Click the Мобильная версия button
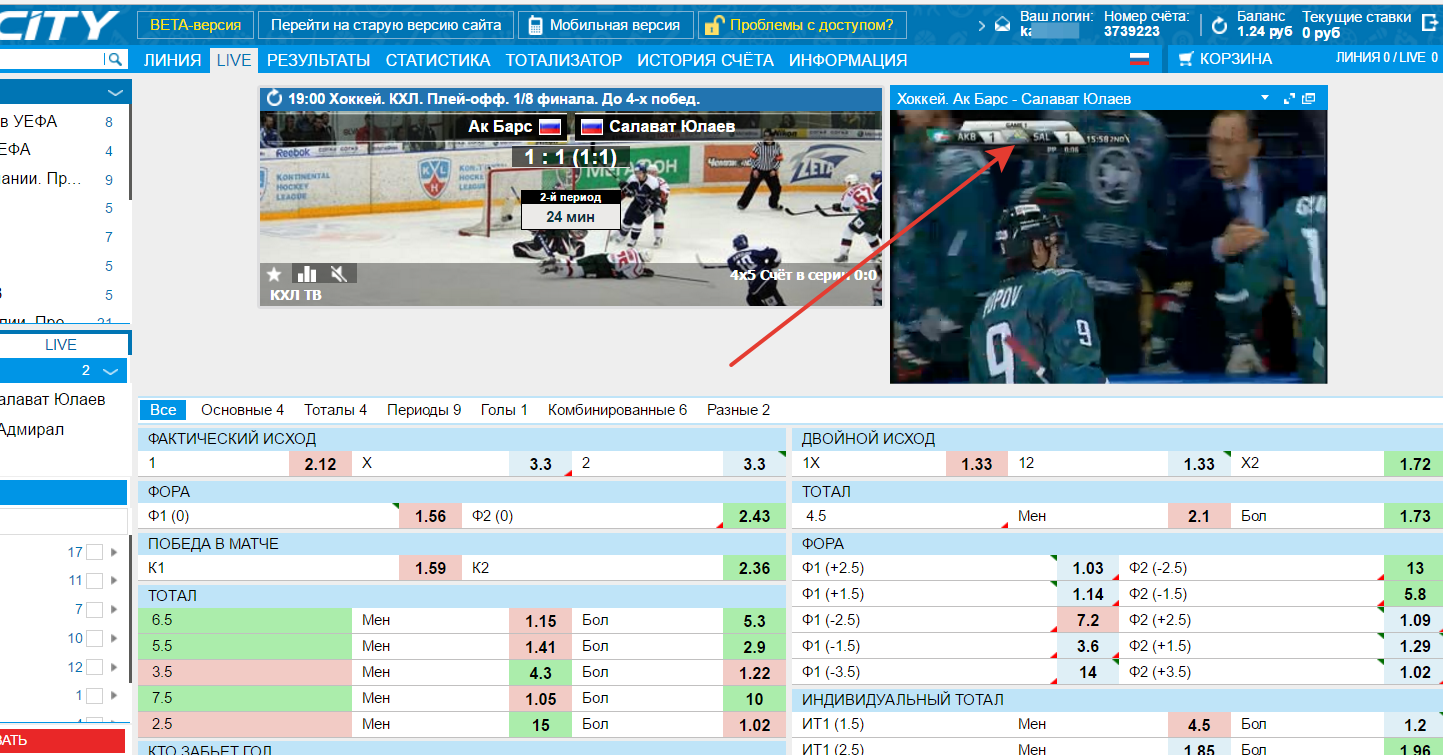Viewport: 1443px width, 755px height. 604,25
